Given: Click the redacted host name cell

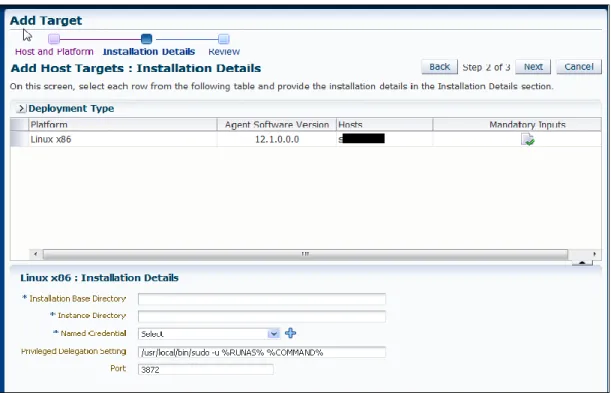Looking at the screenshot, I should point(385,139).
